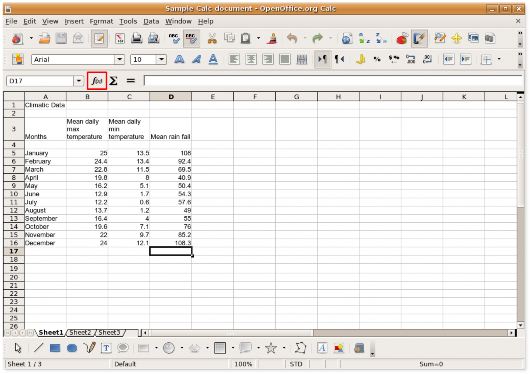Toggle Edit File mode icon

click(99, 39)
